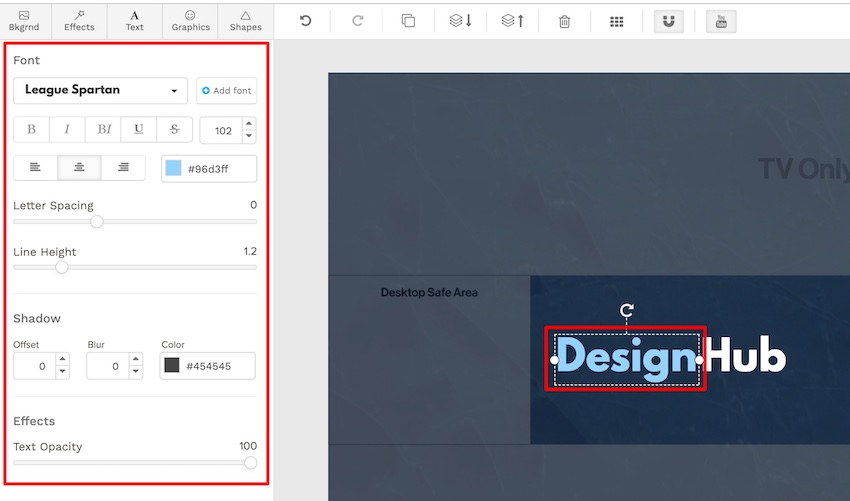Image resolution: width=850 pixels, height=501 pixels.
Task: Toggle the YouTube preview button
Action: pos(721,22)
